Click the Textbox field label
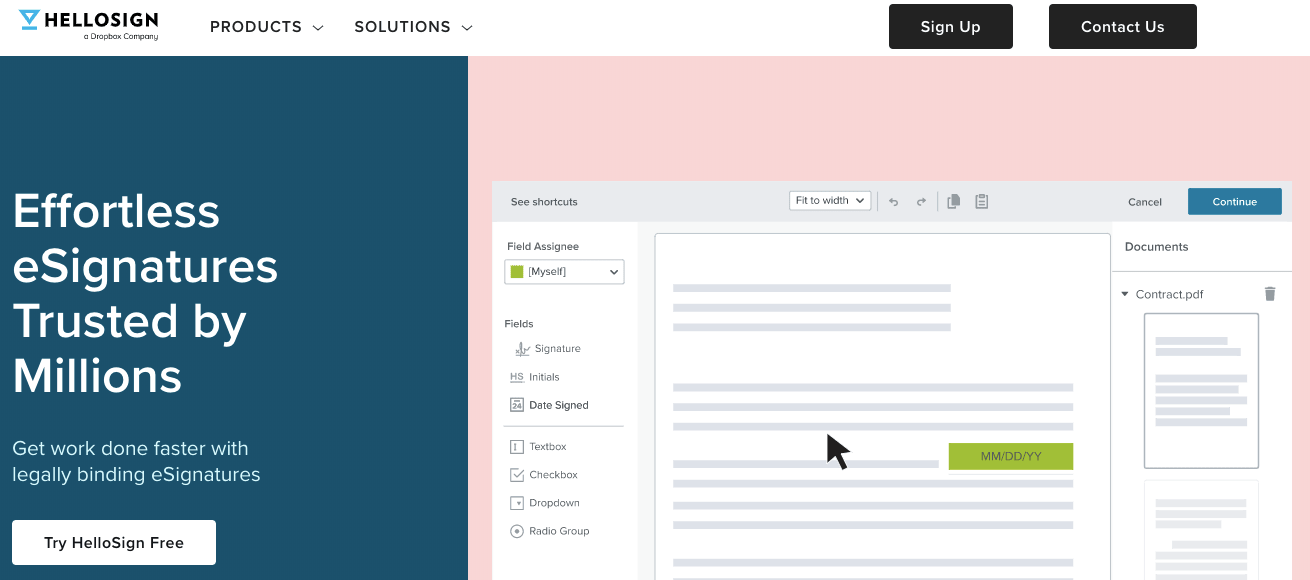The height and width of the screenshot is (580, 1310). (548, 447)
